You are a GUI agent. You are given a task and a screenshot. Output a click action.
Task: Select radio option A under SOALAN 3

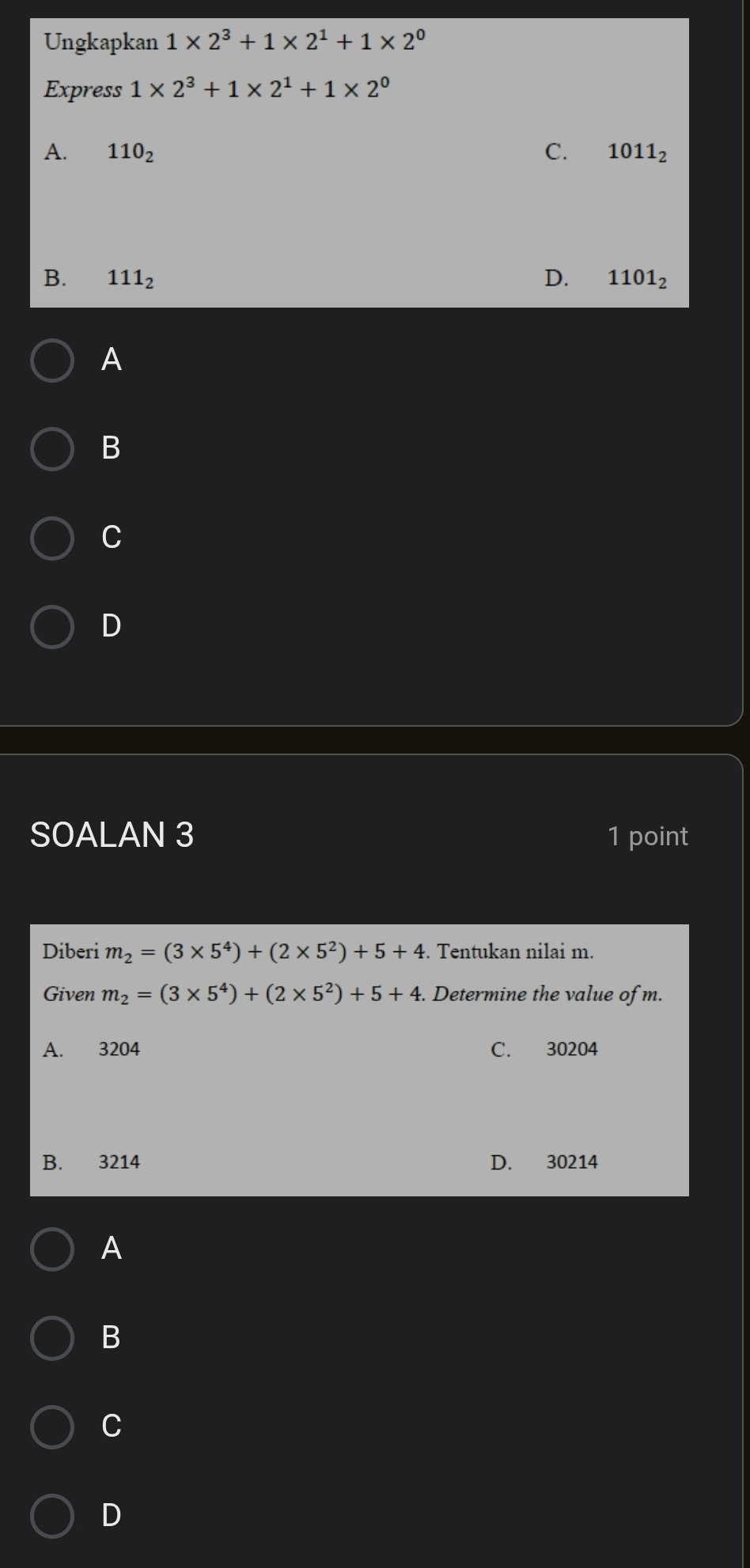click(52, 1249)
